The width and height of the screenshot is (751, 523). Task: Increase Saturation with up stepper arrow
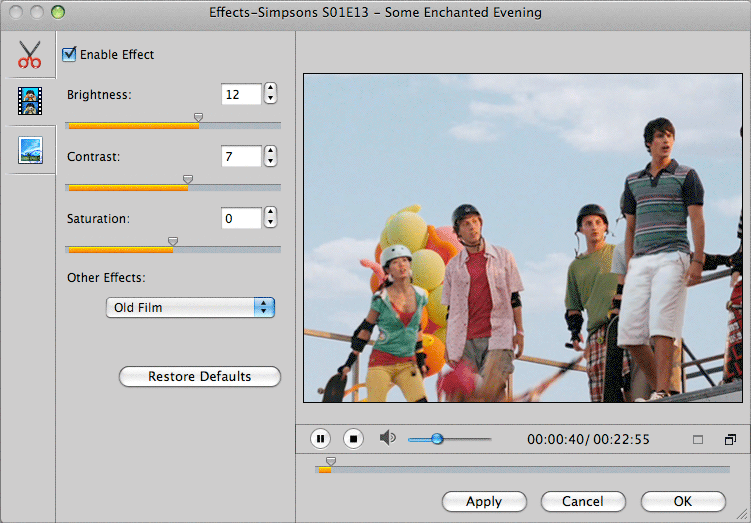271,212
